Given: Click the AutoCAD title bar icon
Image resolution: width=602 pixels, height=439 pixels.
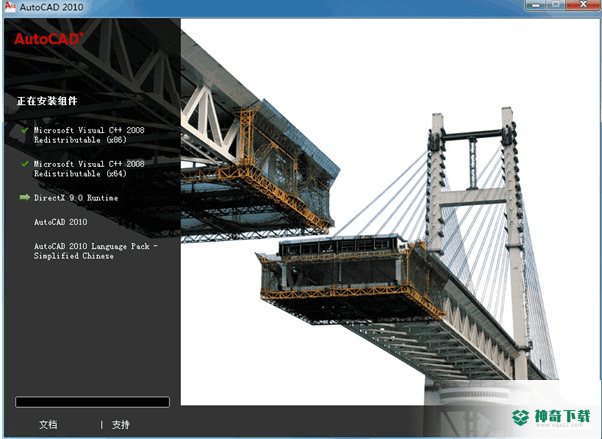Looking at the screenshot, I should click(10, 7).
